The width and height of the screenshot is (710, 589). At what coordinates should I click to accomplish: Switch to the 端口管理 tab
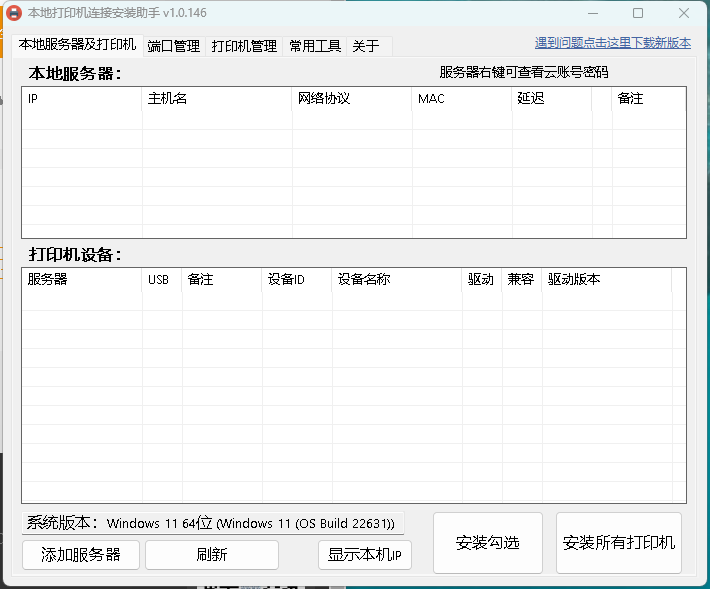(x=174, y=46)
